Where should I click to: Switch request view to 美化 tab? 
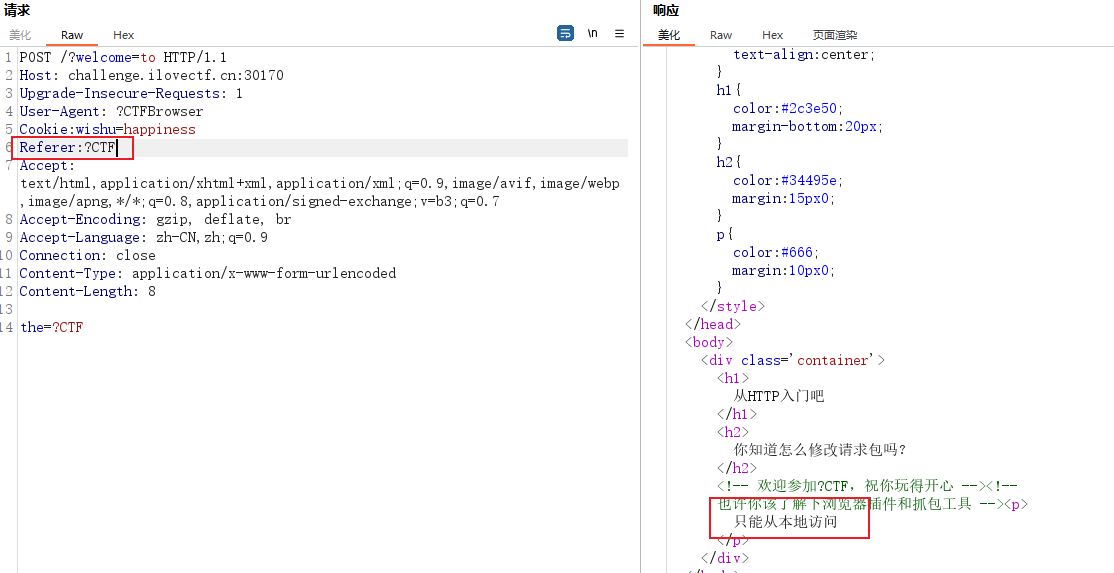(x=20, y=35)
